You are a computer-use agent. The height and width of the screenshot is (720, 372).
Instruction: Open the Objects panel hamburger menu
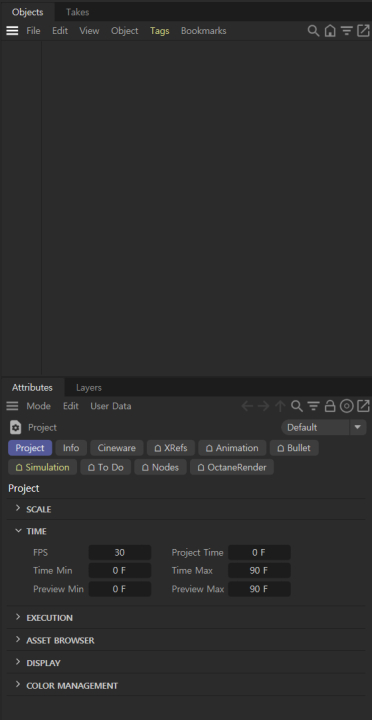pos(12,31)
